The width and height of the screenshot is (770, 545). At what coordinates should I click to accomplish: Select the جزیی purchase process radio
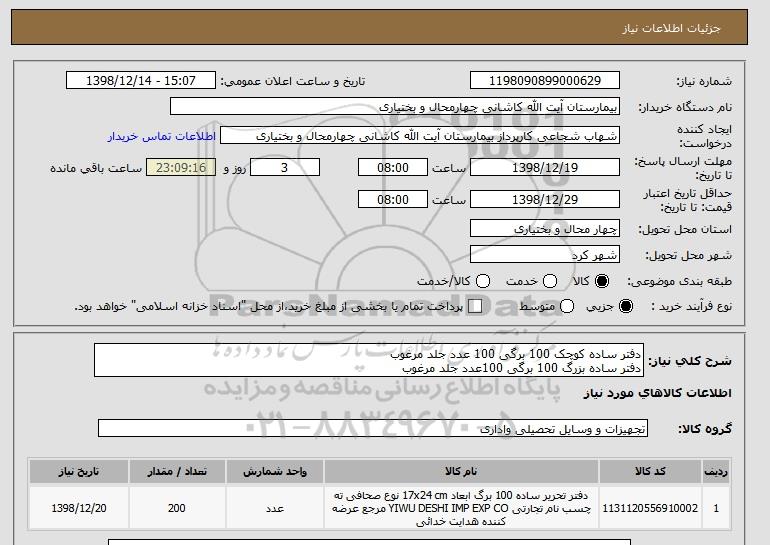626,306
